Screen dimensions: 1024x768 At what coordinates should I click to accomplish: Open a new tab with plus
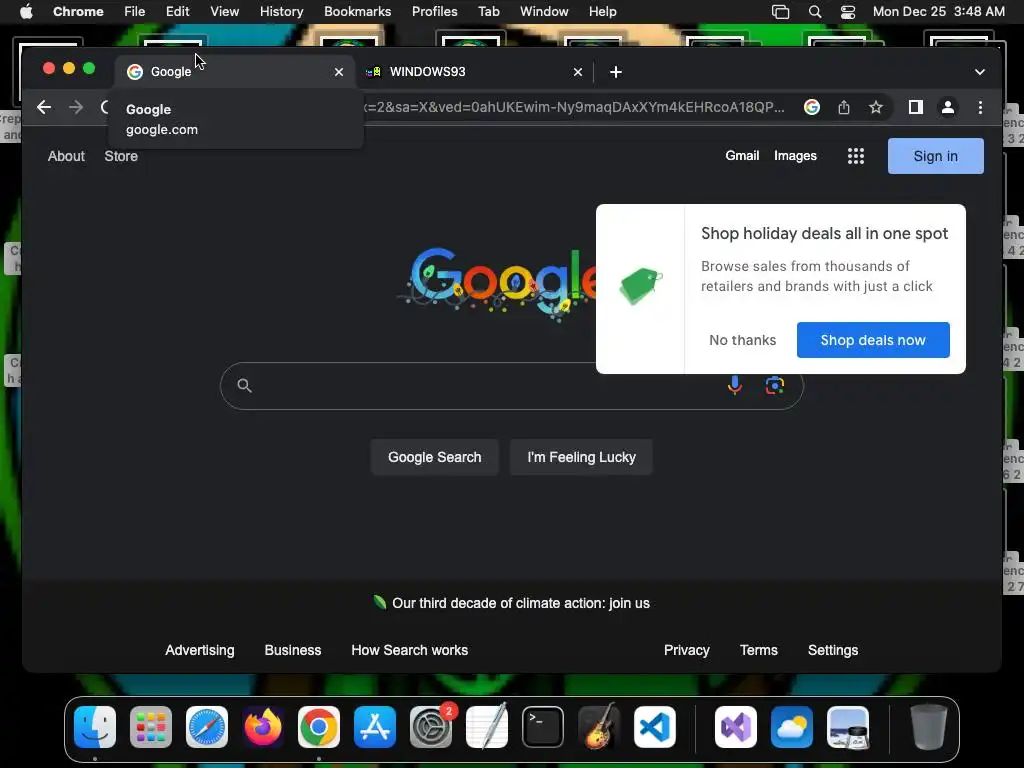click(x=616, y=72)
